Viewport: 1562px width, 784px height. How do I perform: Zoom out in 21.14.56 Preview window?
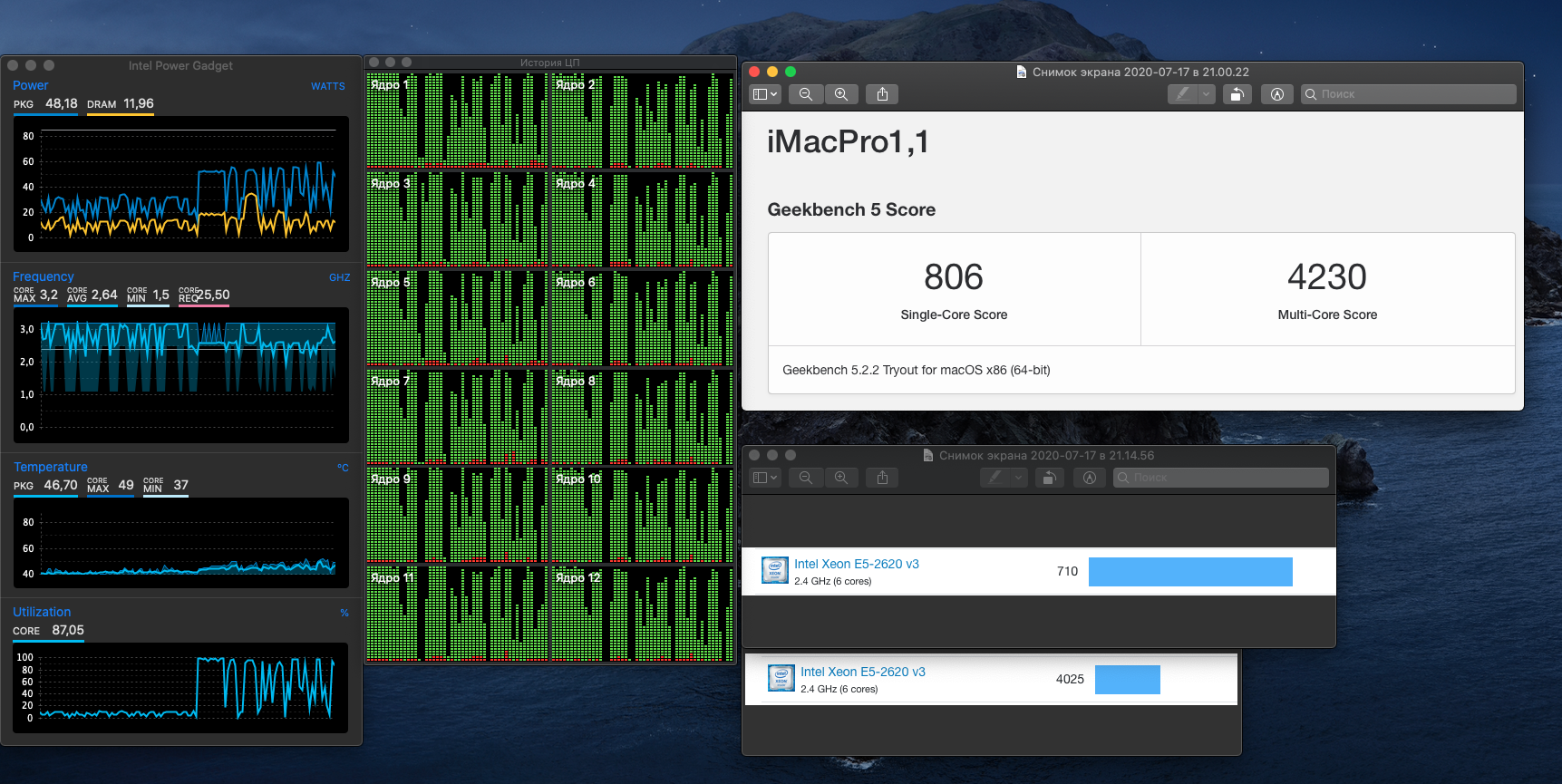coord(806,478)
